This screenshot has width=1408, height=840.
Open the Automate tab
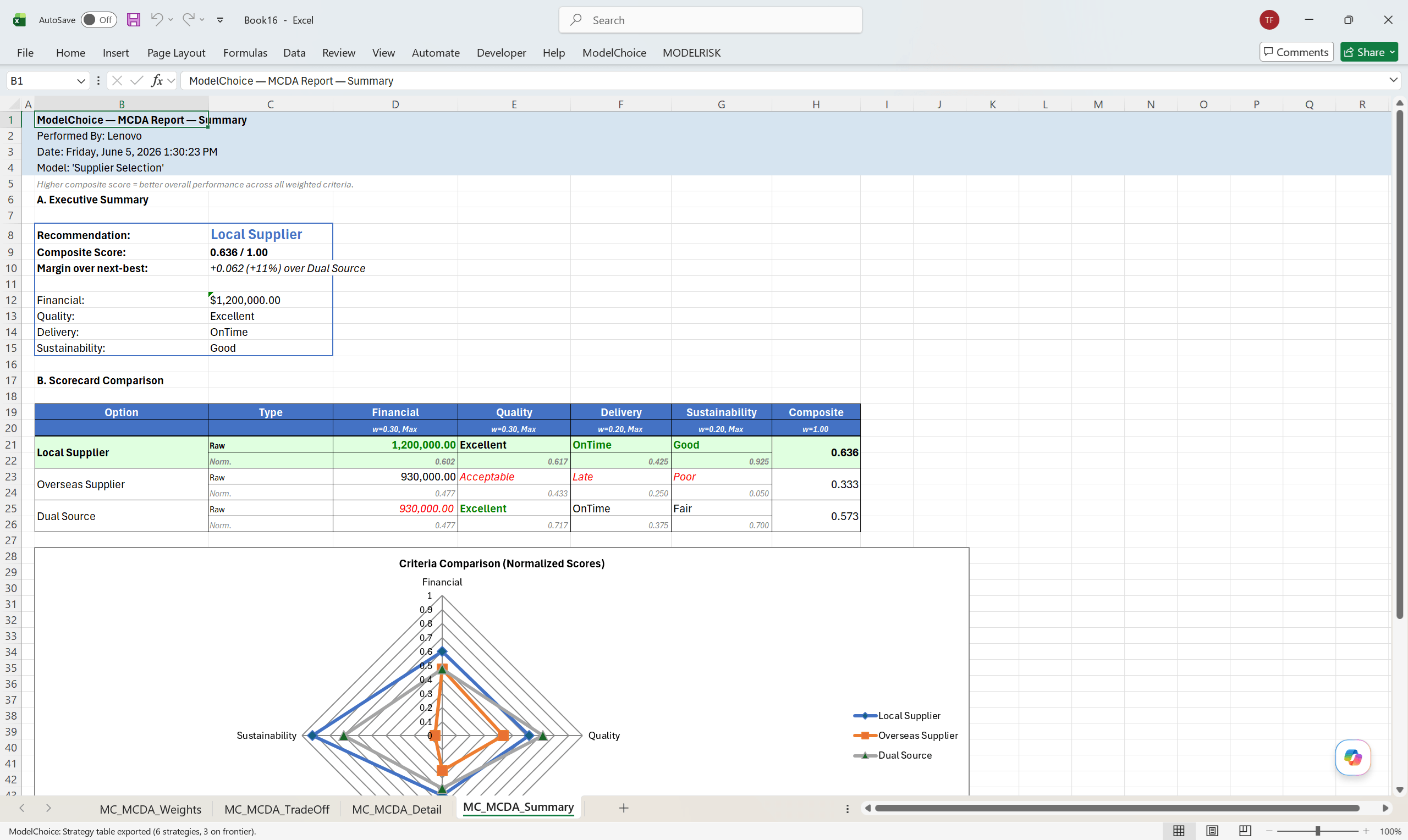coord(436,53)
